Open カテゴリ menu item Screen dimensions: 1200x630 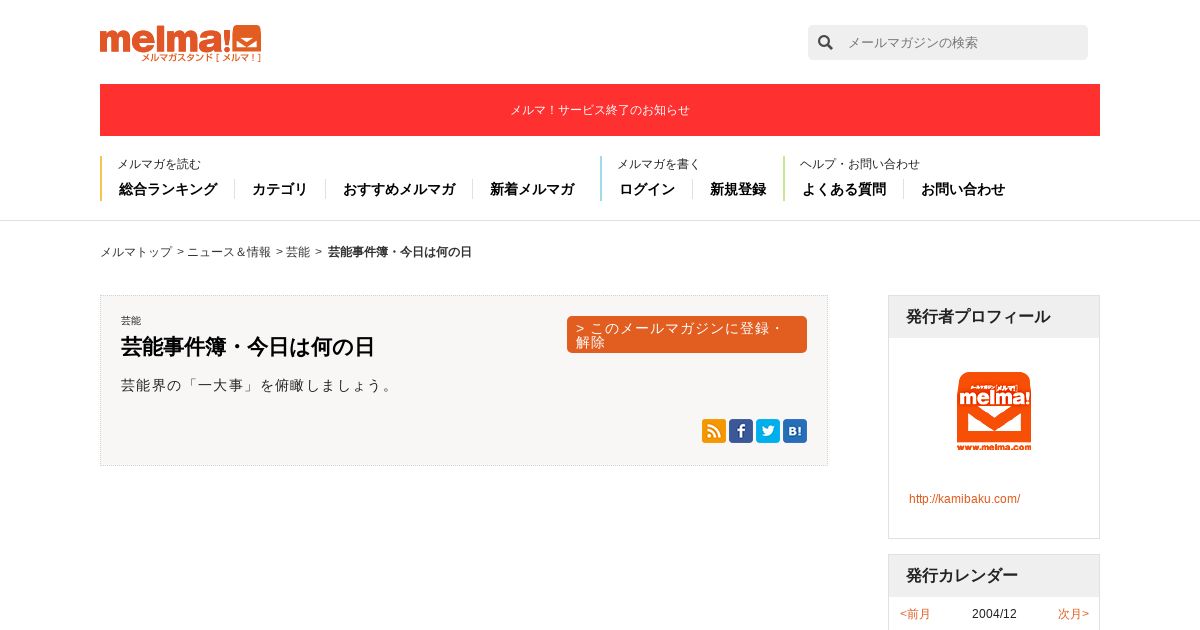point(280,189)
